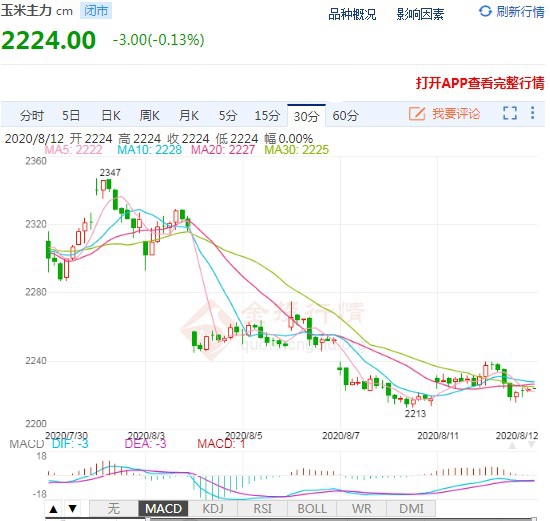Click the 2020/8/12 date axis label
550x521 pixels.
coord(517,436)
